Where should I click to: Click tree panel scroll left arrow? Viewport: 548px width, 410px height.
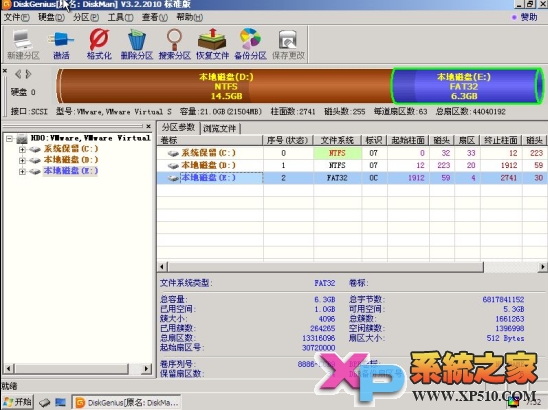8,368
